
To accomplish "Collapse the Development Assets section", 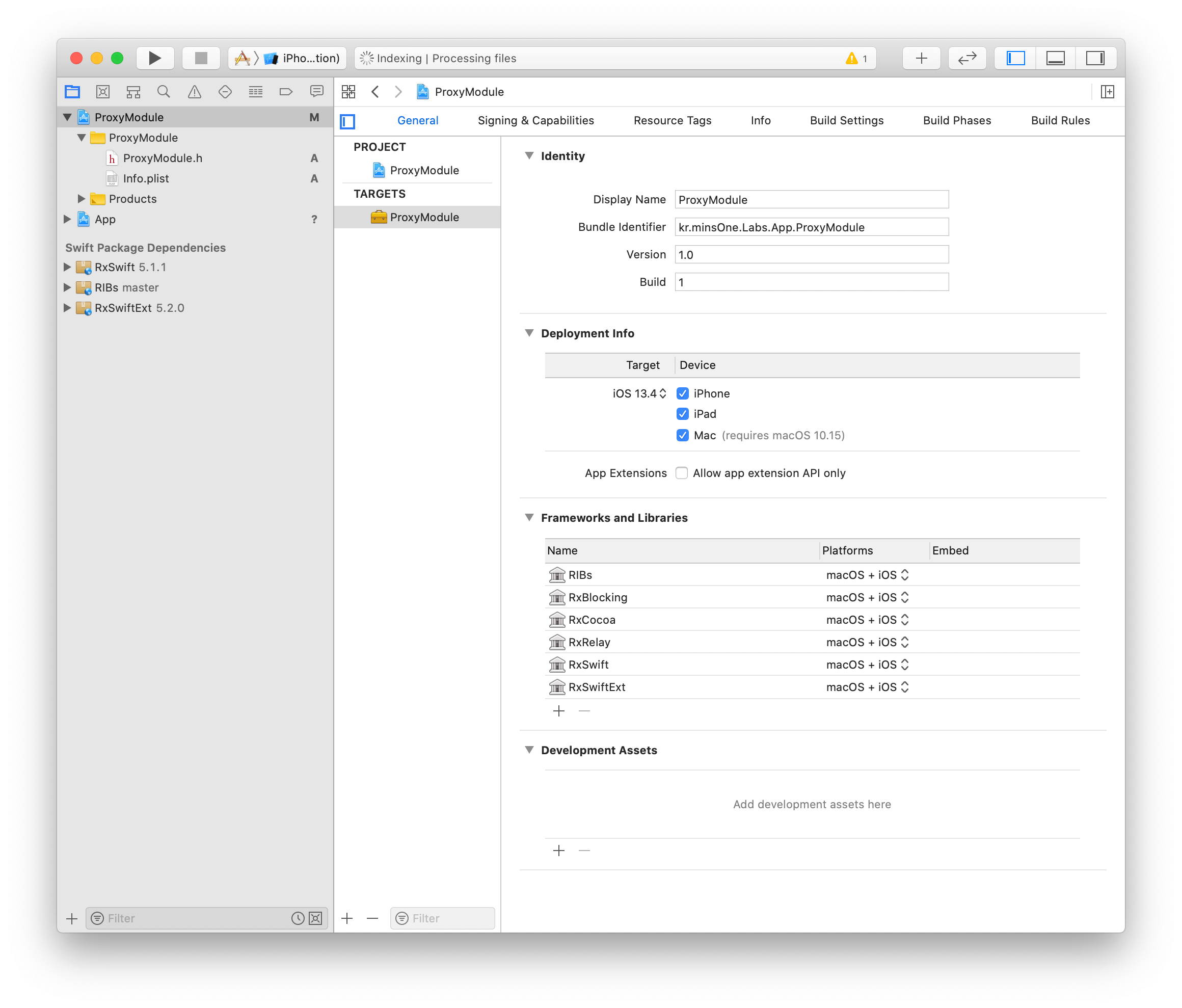I will tap(529, 750).
